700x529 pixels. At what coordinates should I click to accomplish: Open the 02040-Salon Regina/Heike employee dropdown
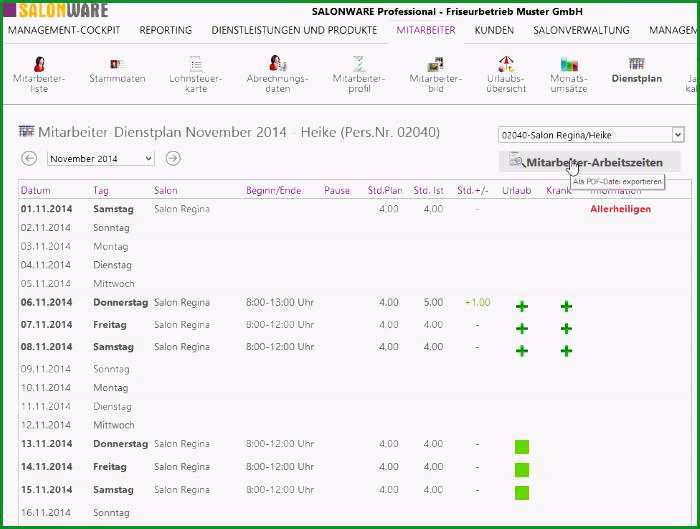(x=591, y=135)
